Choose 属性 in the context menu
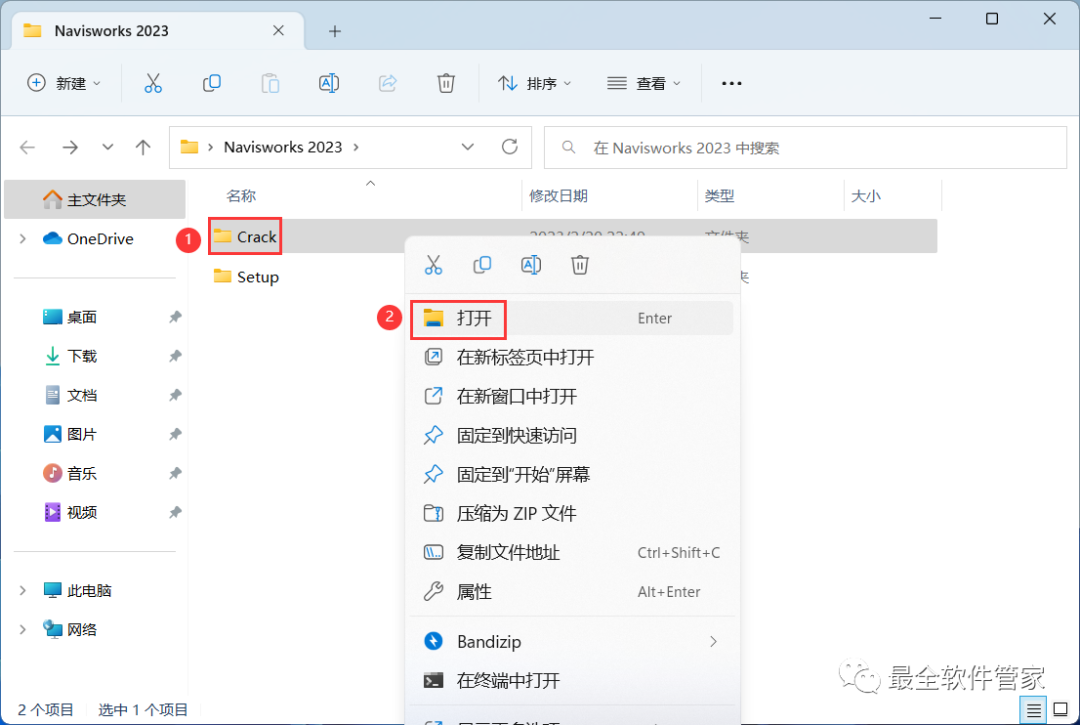Screen dimensions: 1080x725 [572, 591]
